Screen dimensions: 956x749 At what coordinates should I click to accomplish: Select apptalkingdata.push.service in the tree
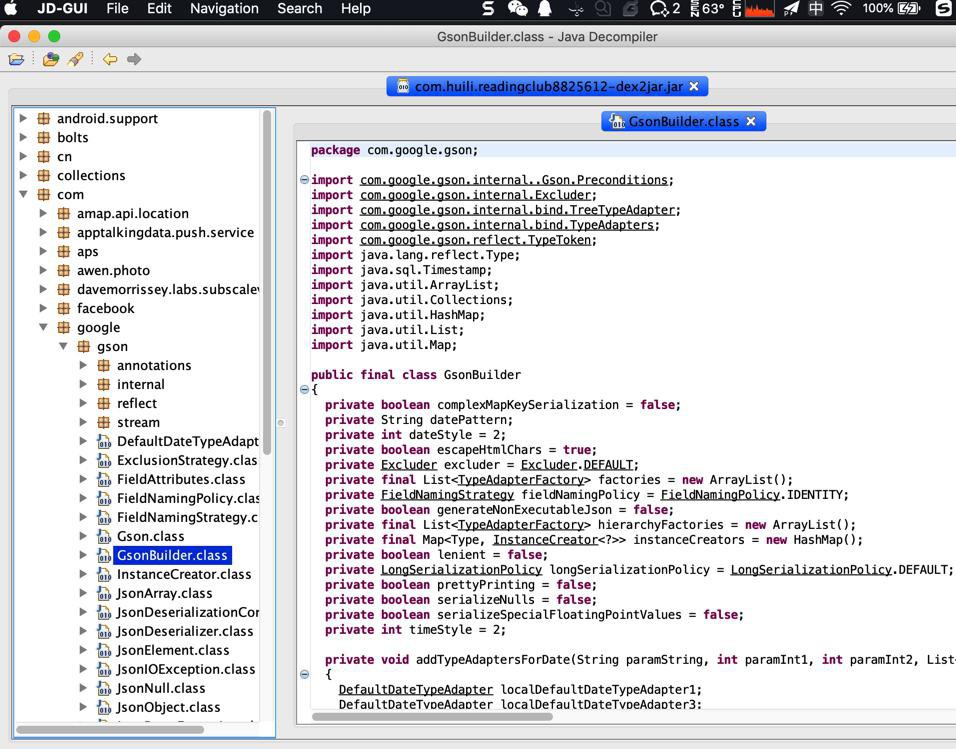click(165, 232)
